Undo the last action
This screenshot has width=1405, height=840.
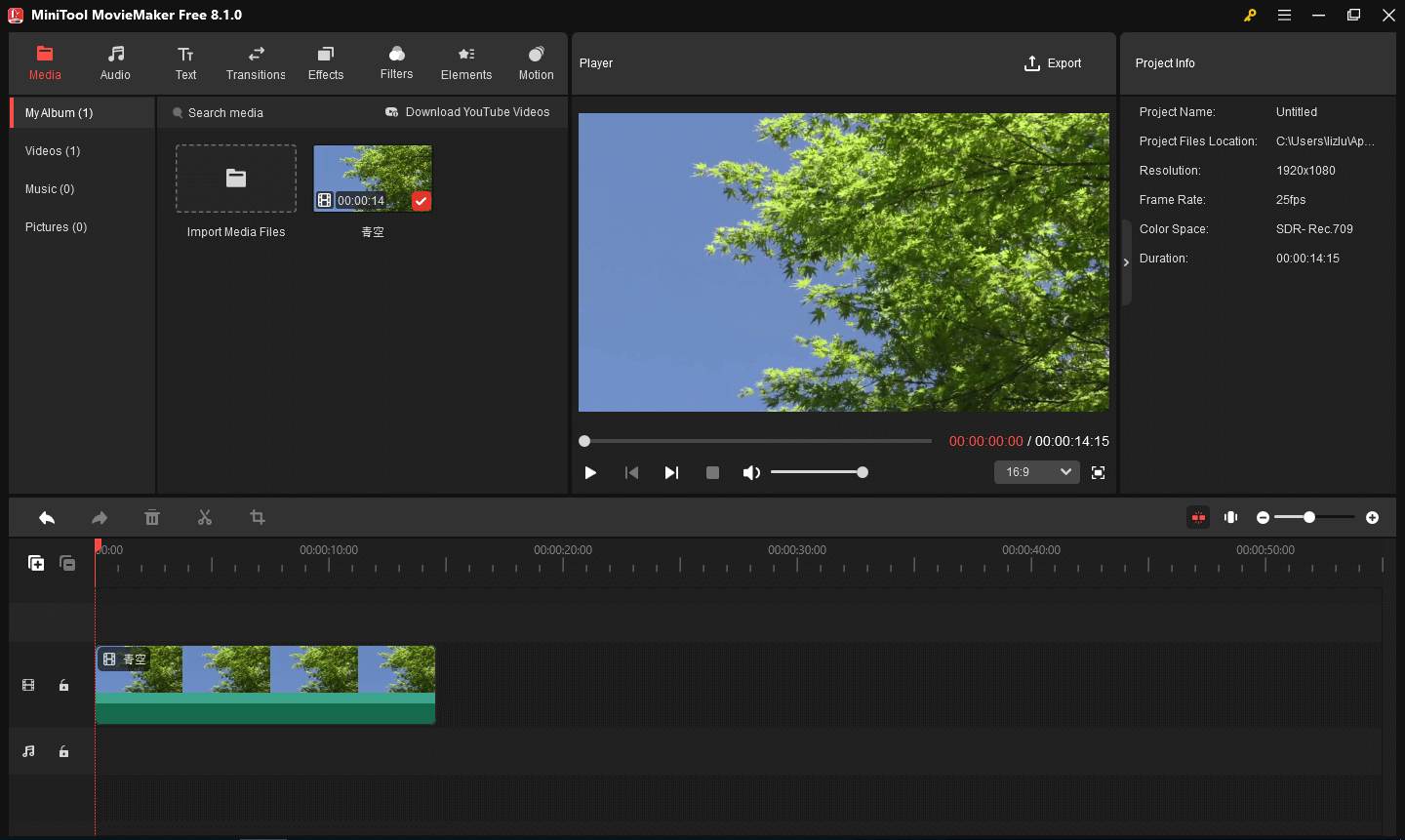pos(47,518)
